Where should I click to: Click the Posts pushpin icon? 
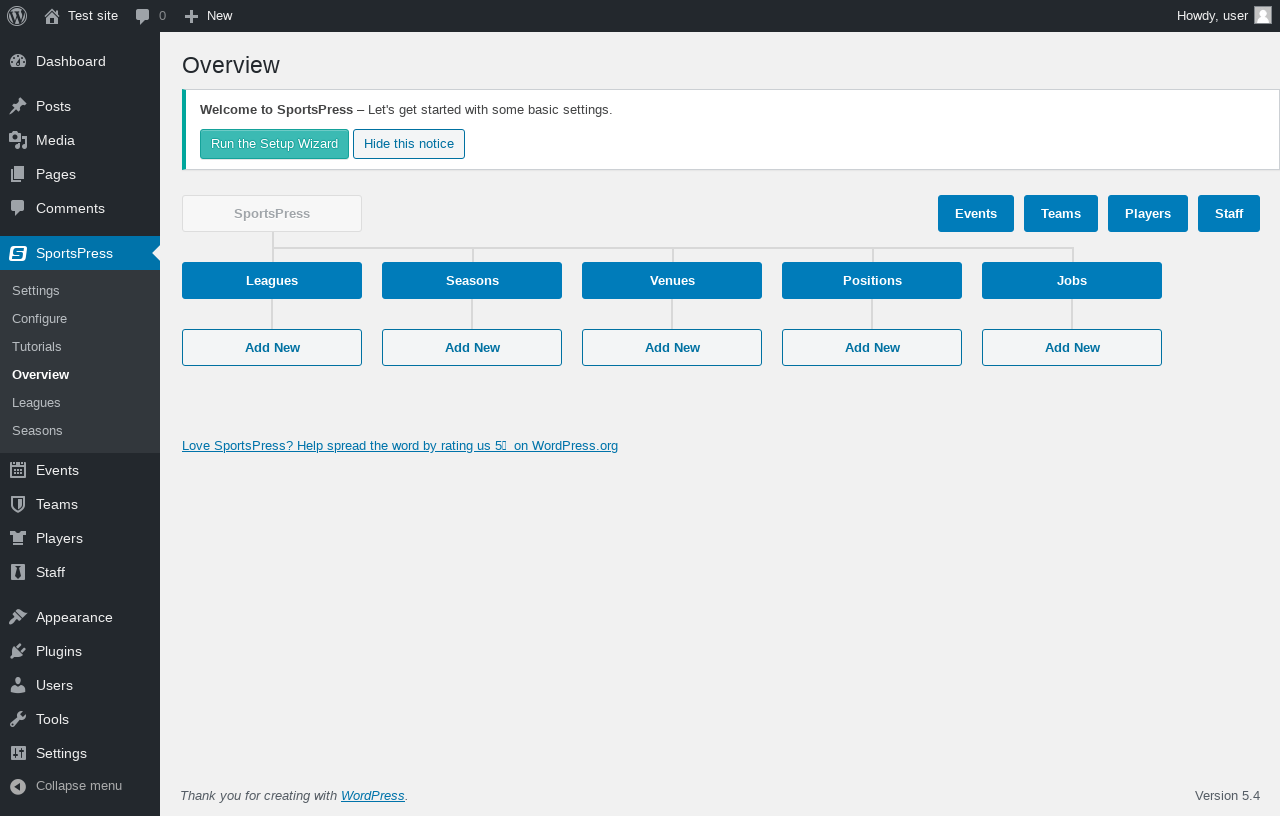click(x=18, y=106)
